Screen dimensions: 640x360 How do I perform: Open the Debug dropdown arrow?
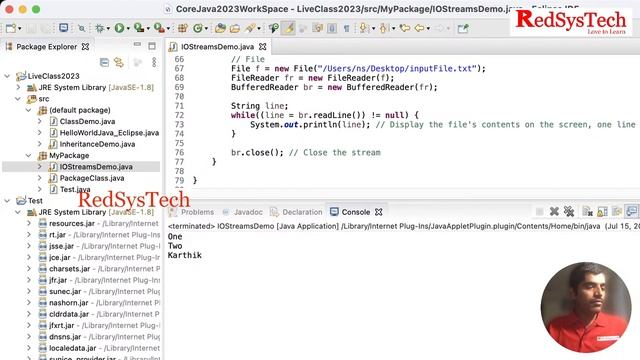(x=108, y=29)
